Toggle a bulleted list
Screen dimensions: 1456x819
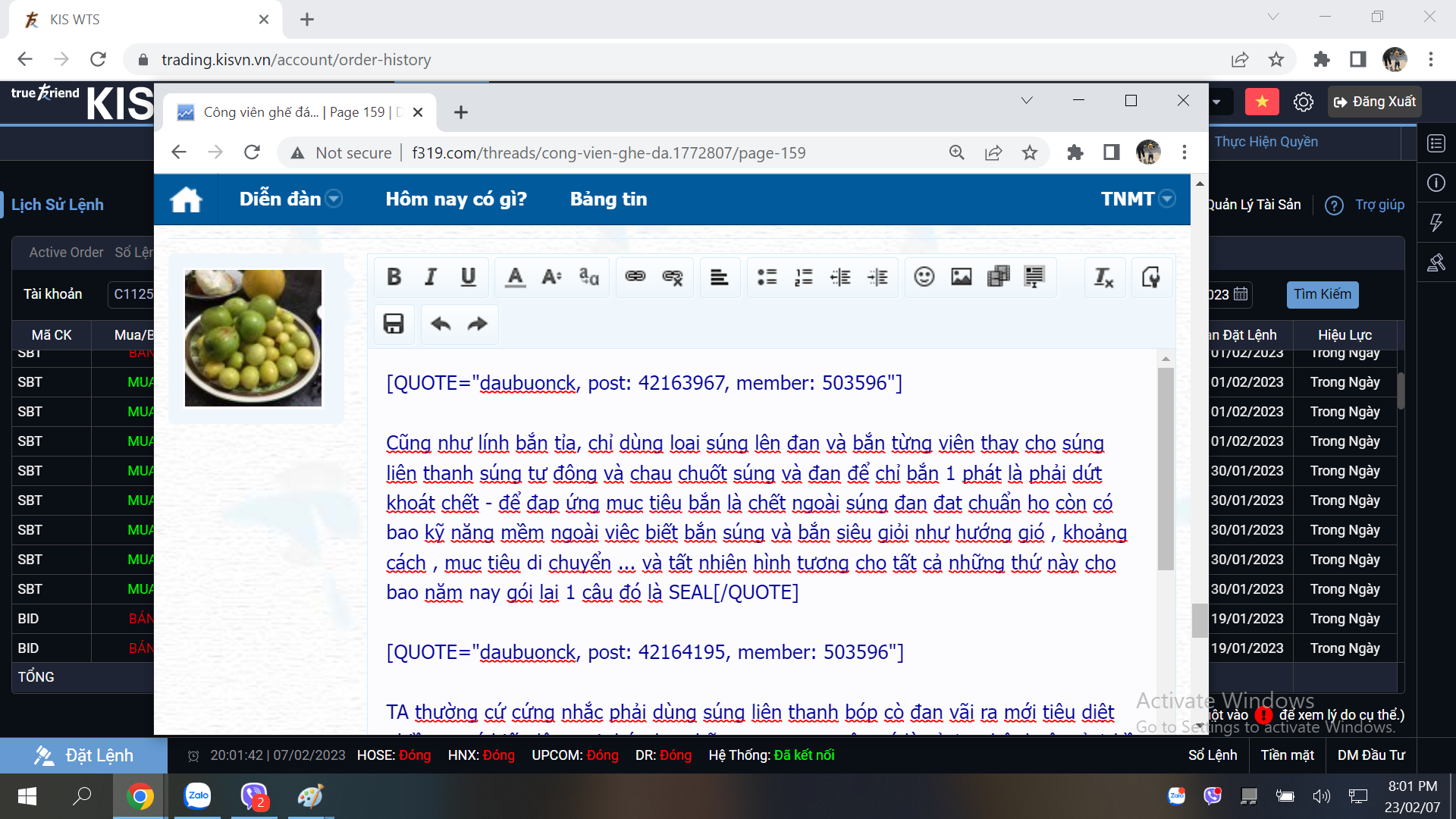point(767,277)
